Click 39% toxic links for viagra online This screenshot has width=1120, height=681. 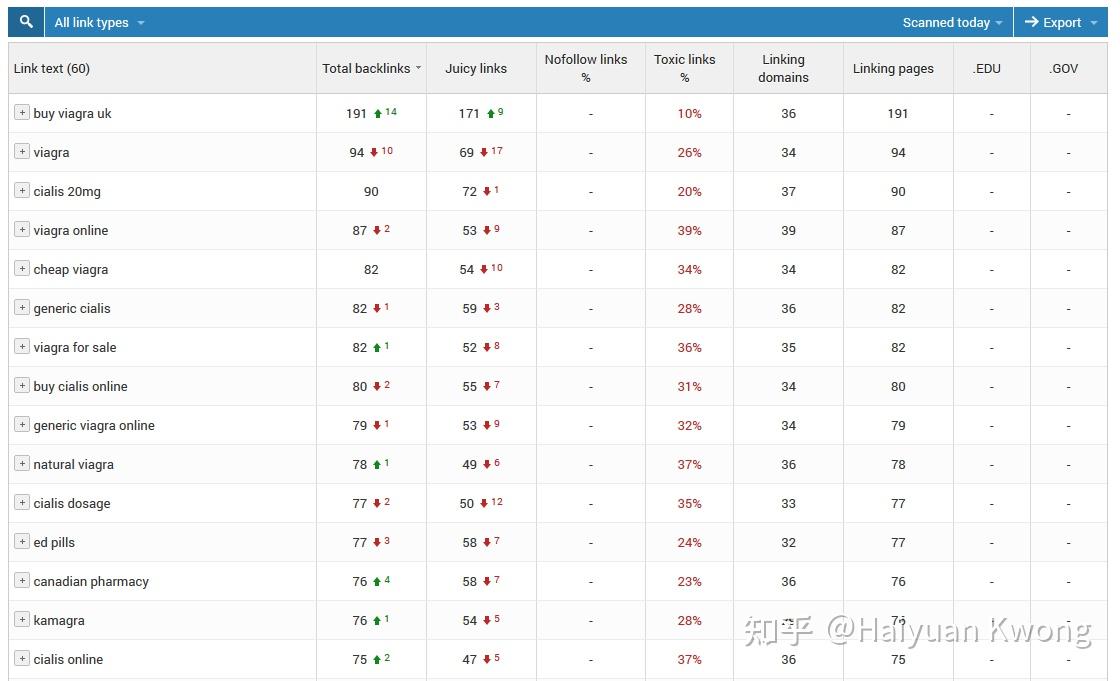[x=689, y=231]
